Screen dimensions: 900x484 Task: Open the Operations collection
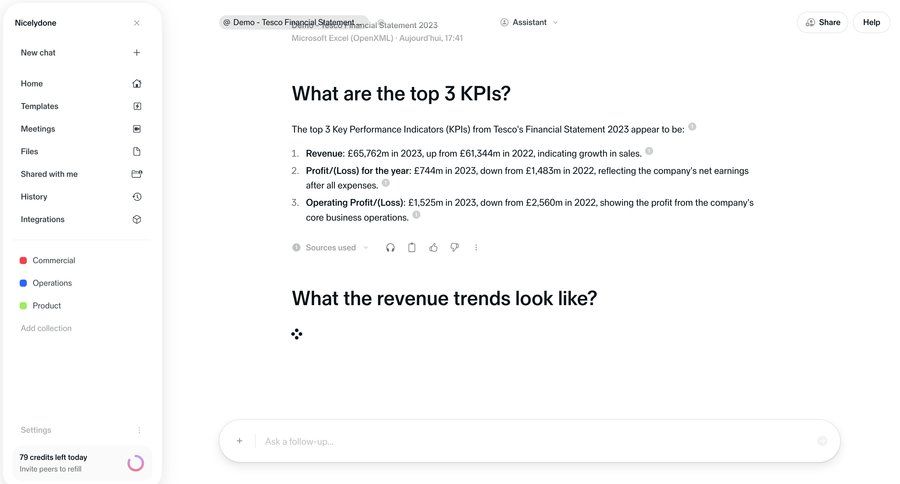pos(52,283)
